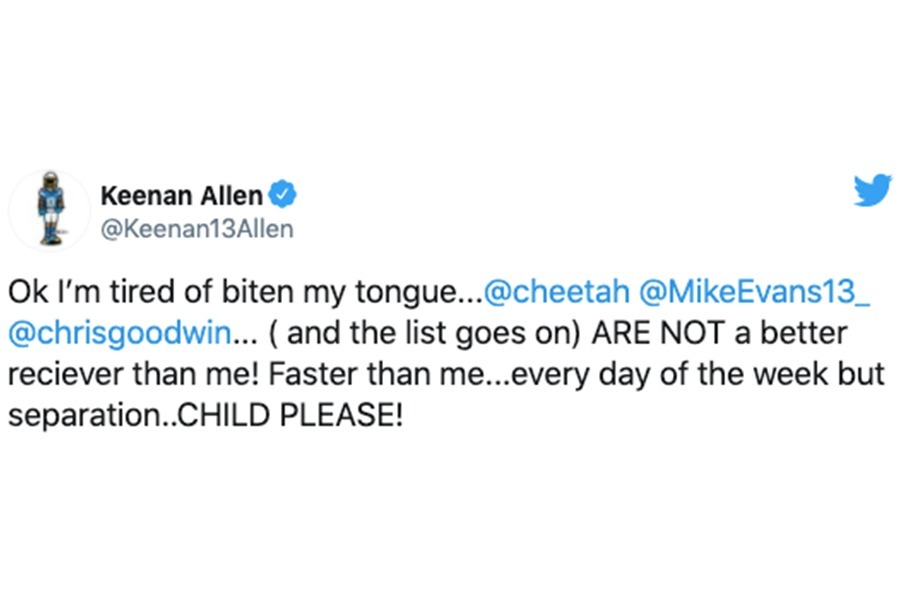Viewport: 898px width, 600px height.
Task: Click the blue Twitter bird logo
Action: (x=872, y=190)
